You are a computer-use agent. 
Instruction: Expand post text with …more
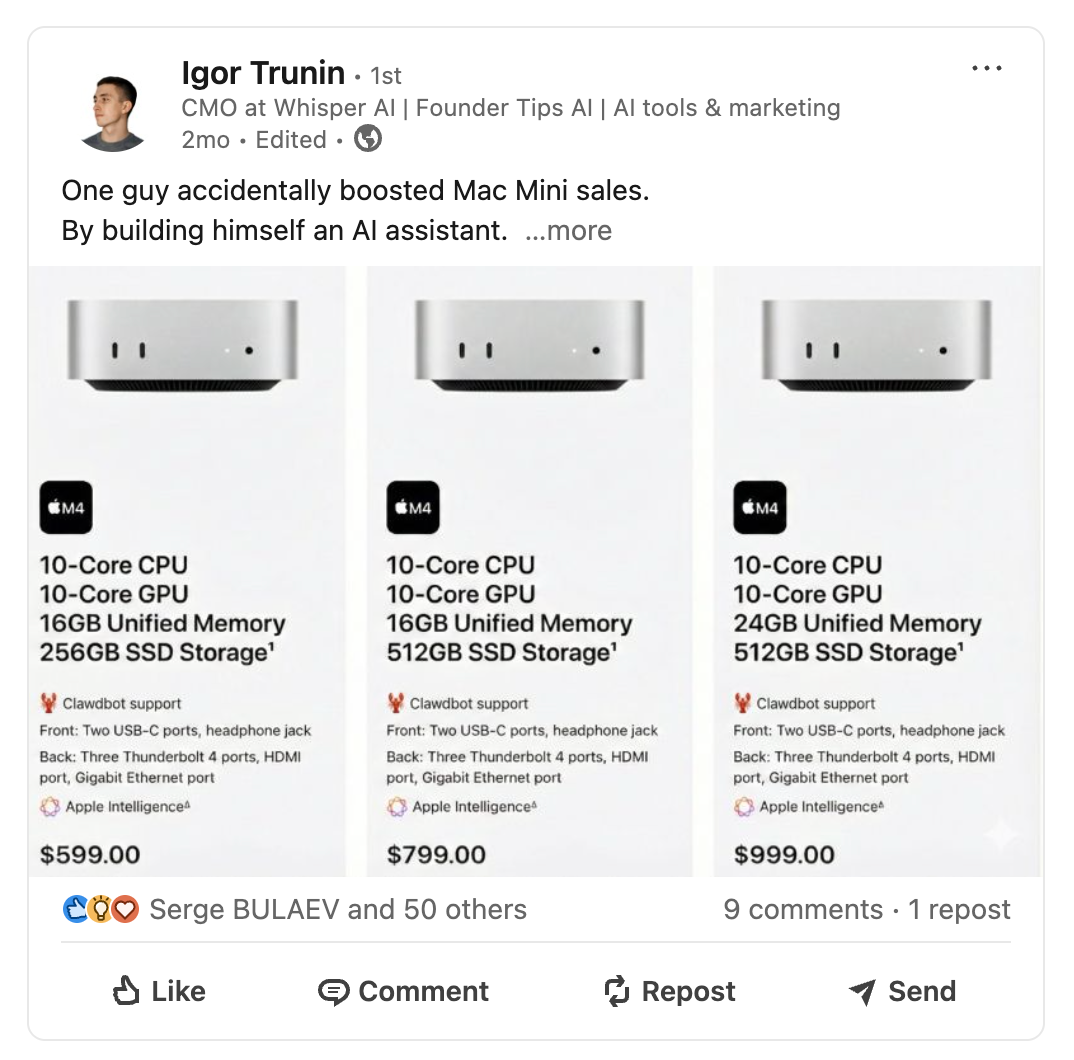(x=569, y=231)
